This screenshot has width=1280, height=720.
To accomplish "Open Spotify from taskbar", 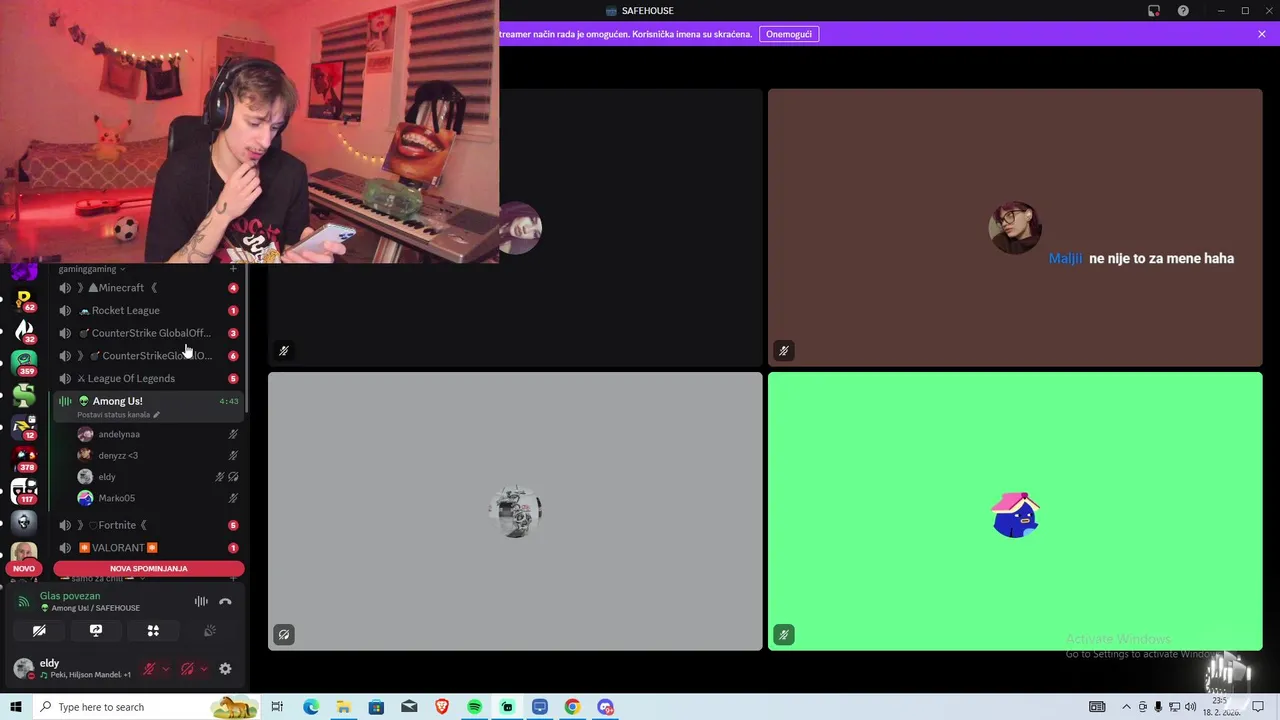I will pos(474,707).
